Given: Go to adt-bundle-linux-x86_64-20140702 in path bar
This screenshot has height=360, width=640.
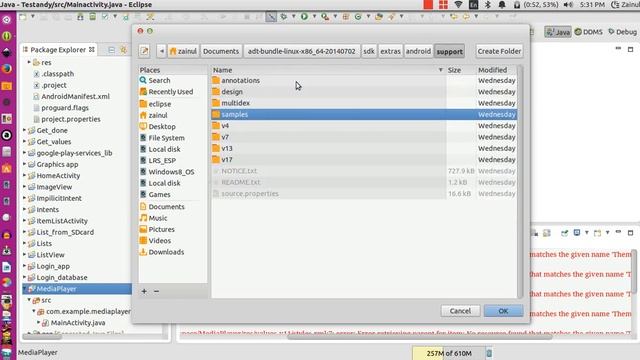Looking at the screenshot, I should (302, 51).
